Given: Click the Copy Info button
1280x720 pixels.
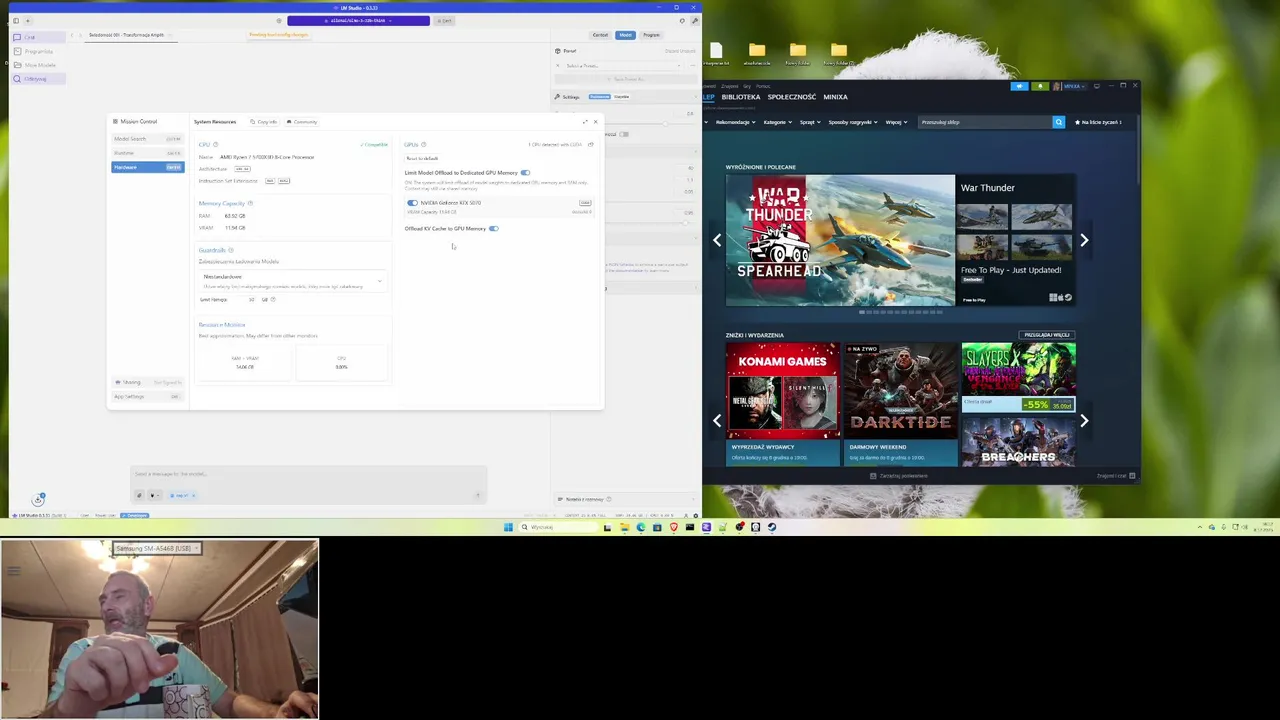Looking at the screenshot, I should pos(264,122).
